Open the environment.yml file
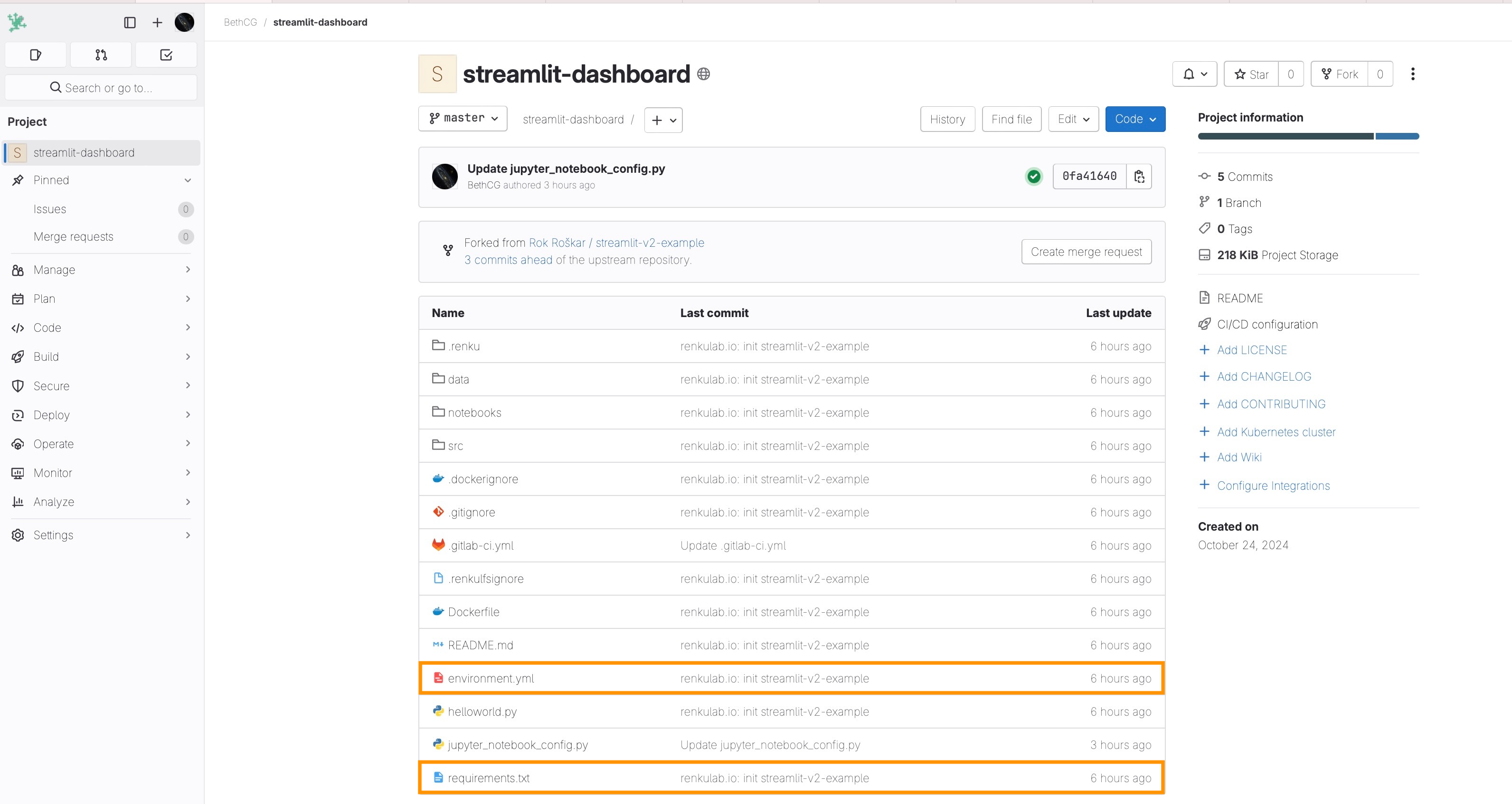This screenshot has height=804, width=1512. (491, 679)
